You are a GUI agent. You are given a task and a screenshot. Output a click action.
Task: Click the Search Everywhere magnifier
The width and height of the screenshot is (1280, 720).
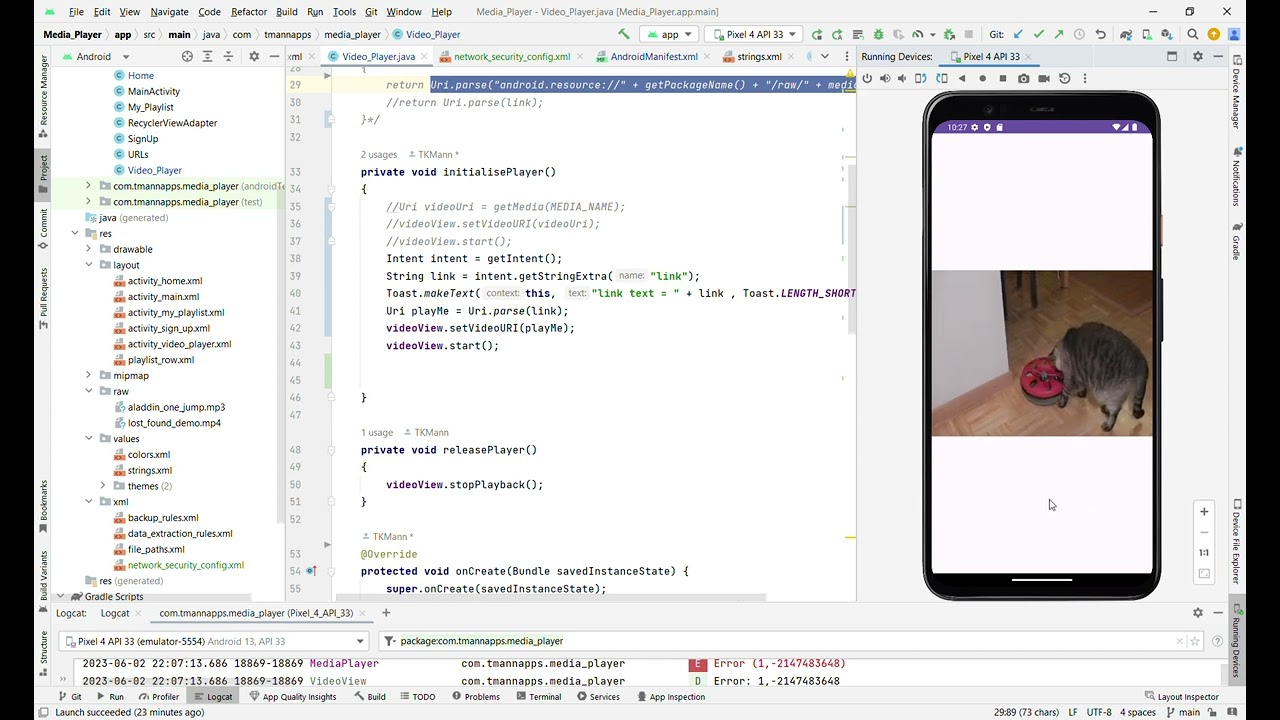pyautogui.click(x=1193, y=34)
